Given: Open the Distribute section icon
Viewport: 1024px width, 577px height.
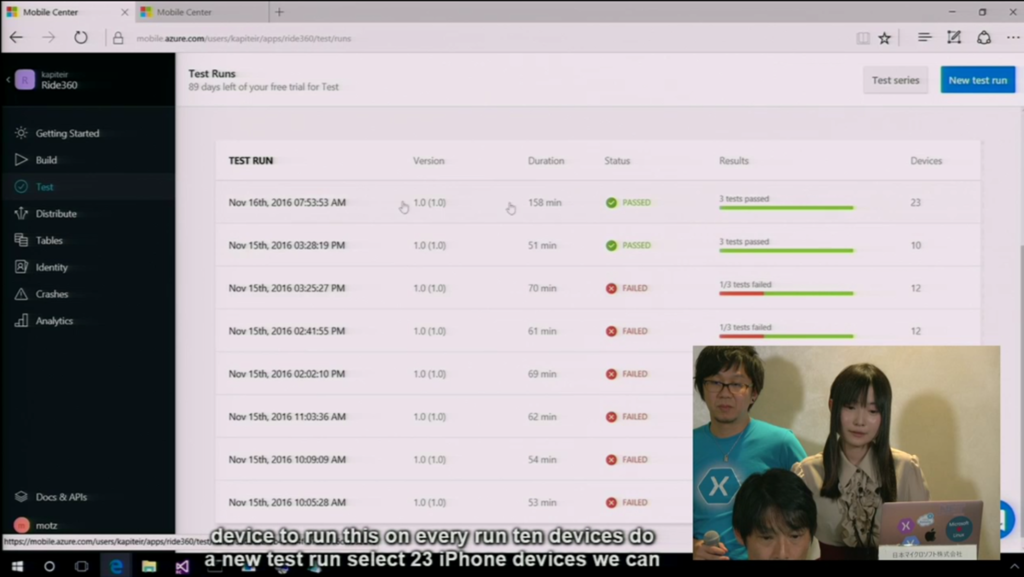Looking at the screenshot, I should [21, 213].
